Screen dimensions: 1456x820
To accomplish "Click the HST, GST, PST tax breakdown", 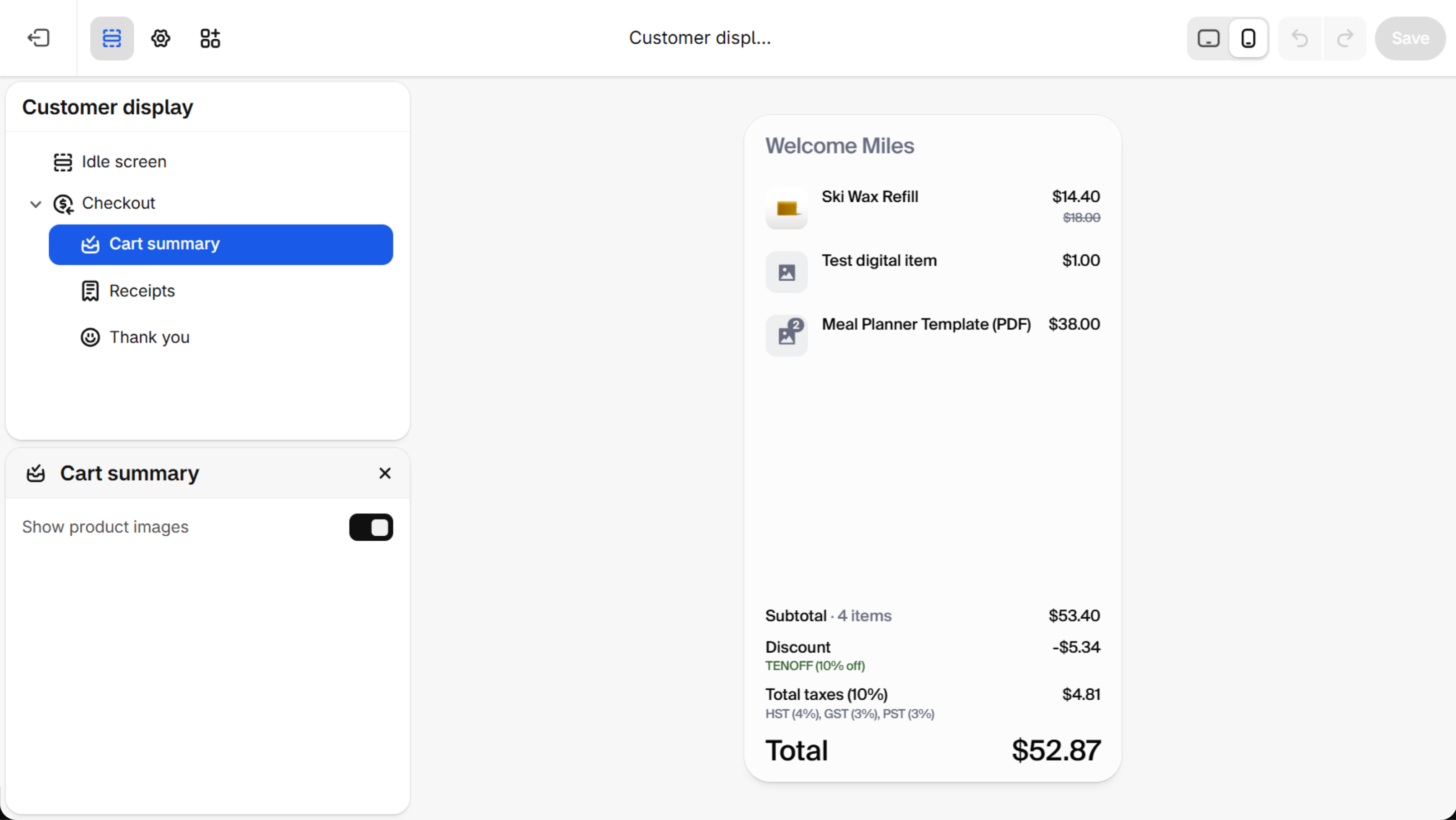I will tap(850, 714).
